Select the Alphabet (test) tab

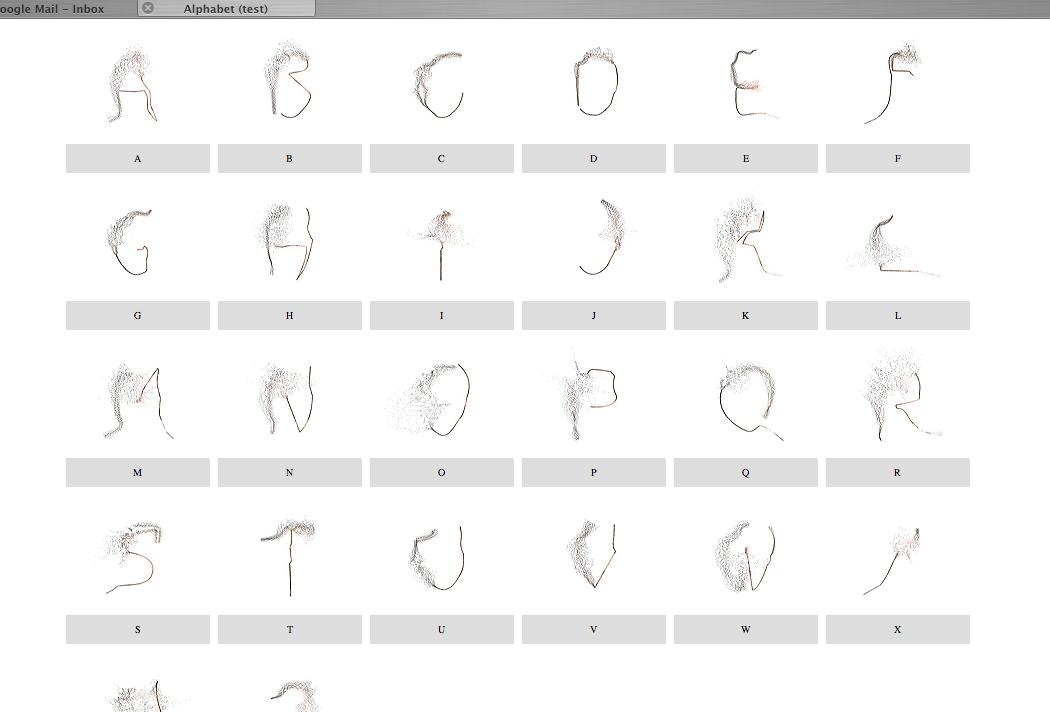click(x=226, y=9)
